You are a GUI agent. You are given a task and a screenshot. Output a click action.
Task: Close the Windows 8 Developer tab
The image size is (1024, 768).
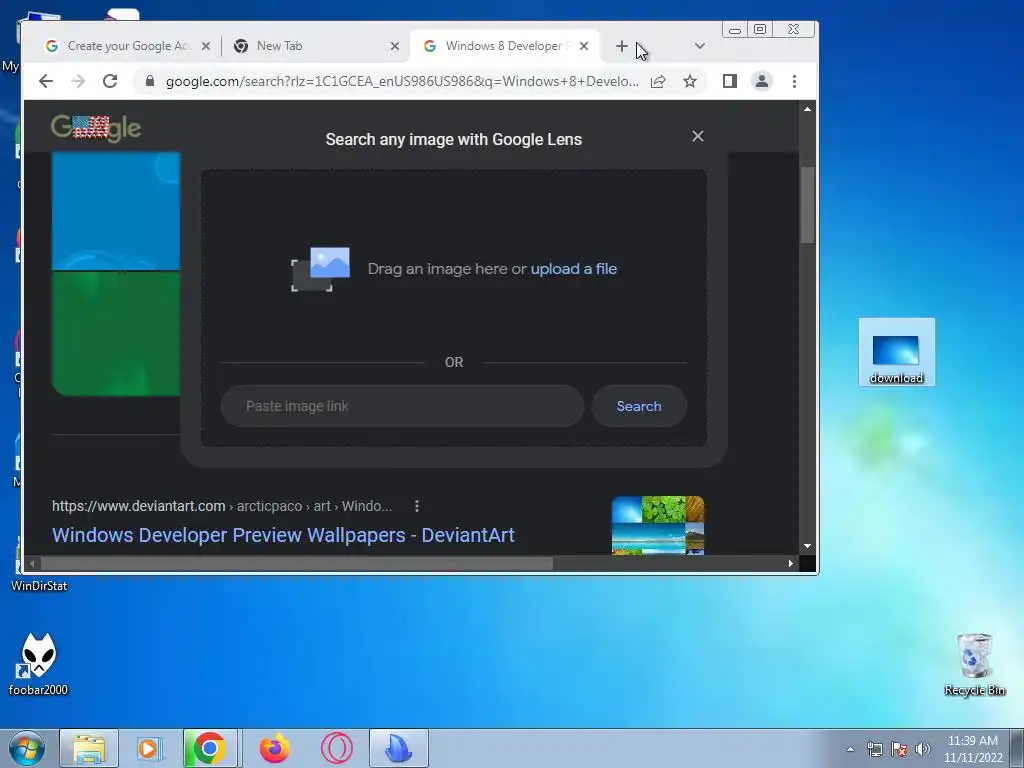pyautogui.click(x=584, y=46)
